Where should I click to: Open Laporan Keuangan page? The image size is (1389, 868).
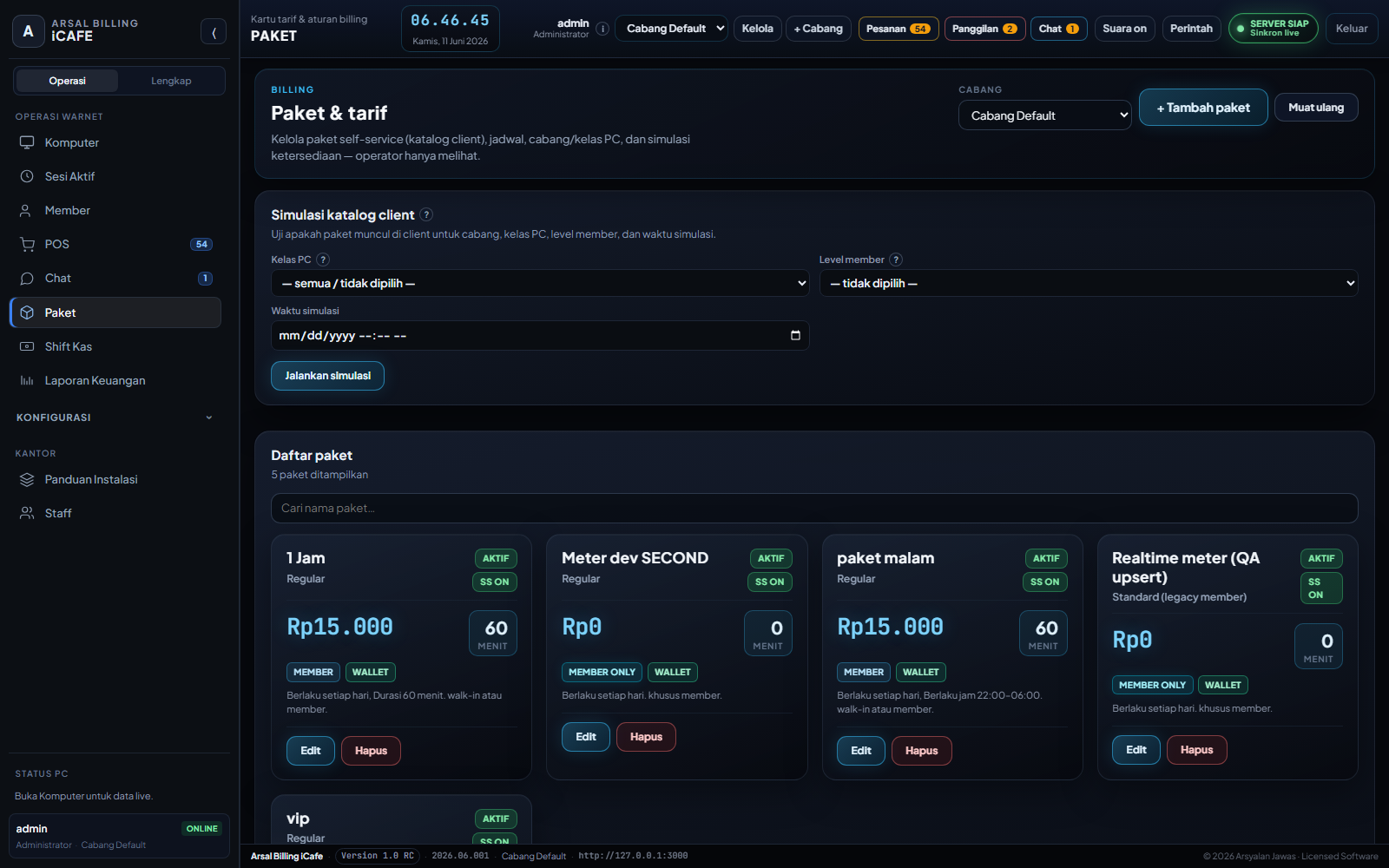tap(115, 380)
